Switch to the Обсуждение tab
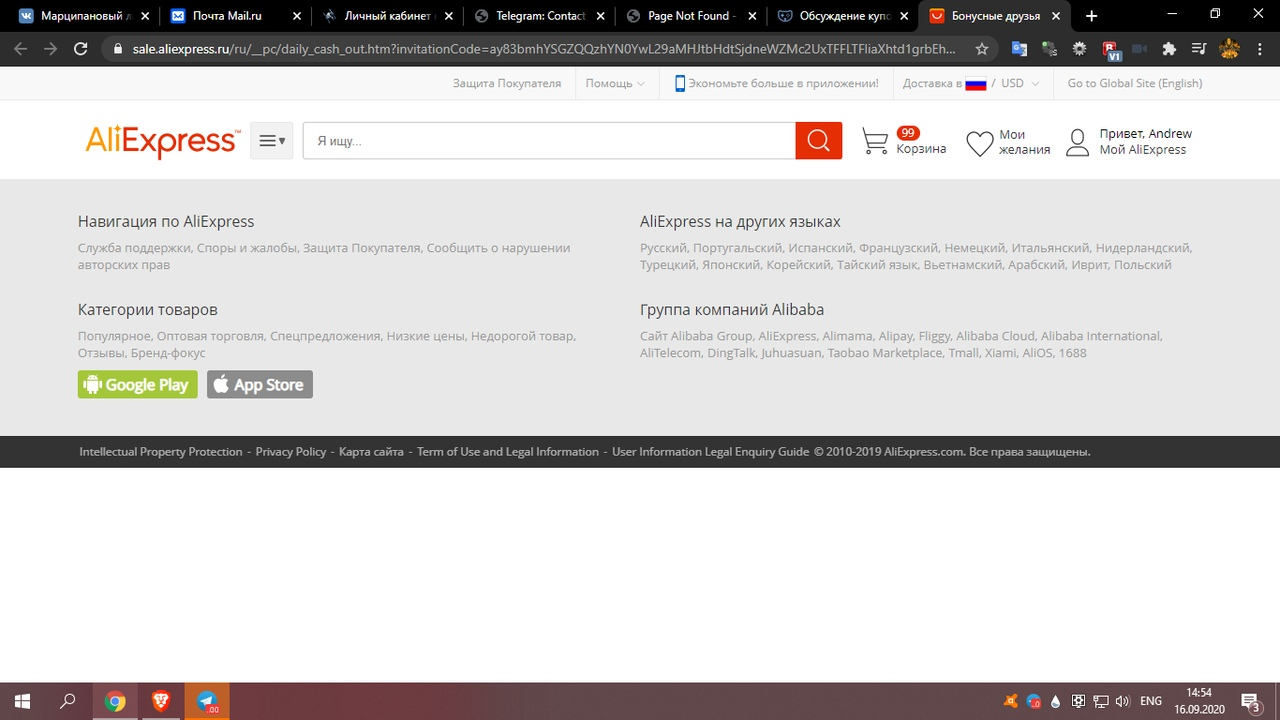Viewport: 1280px width, 720px height. coord(842,16)
